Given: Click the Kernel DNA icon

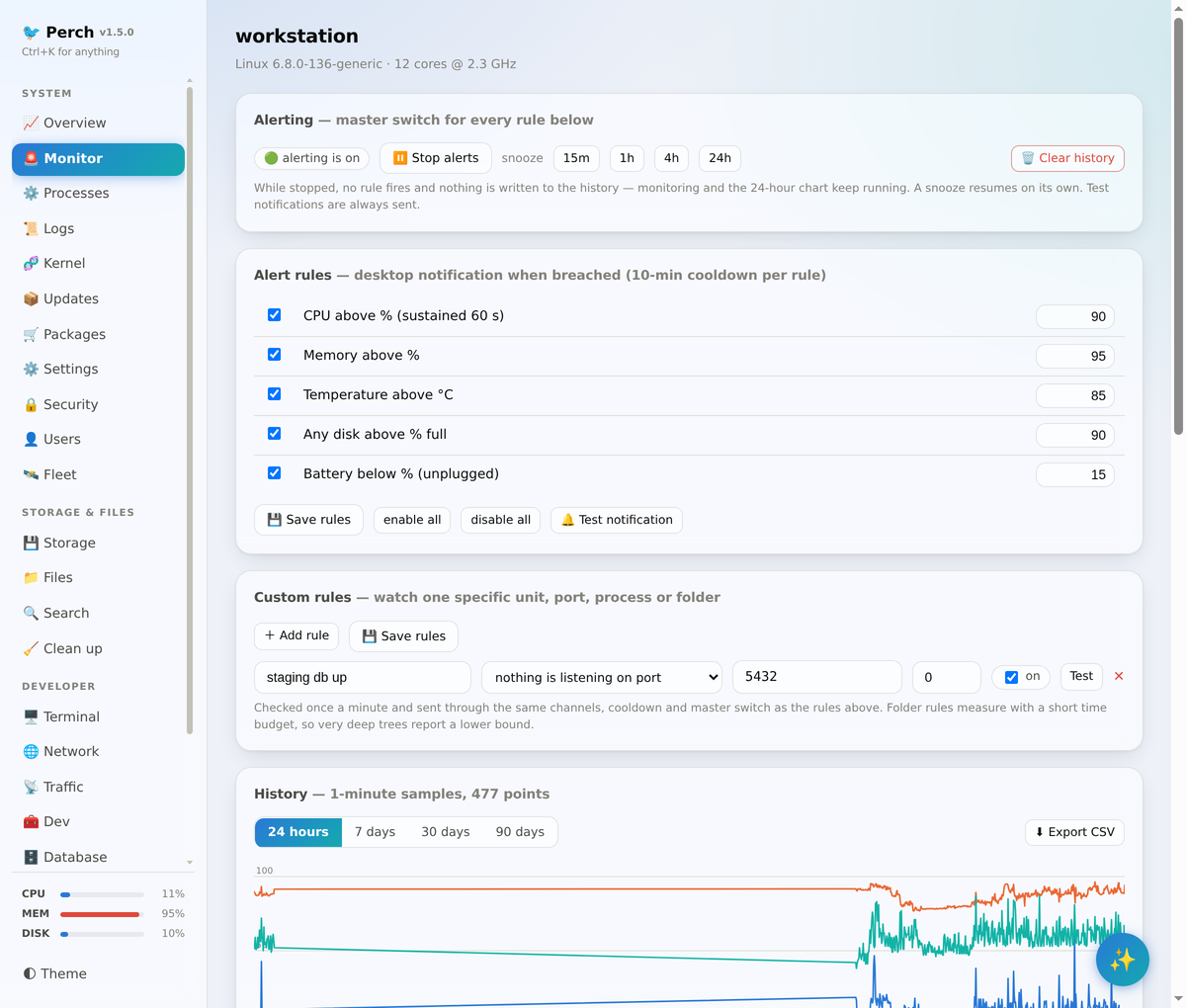Looking at the screenshot, I should pos(31,264).
